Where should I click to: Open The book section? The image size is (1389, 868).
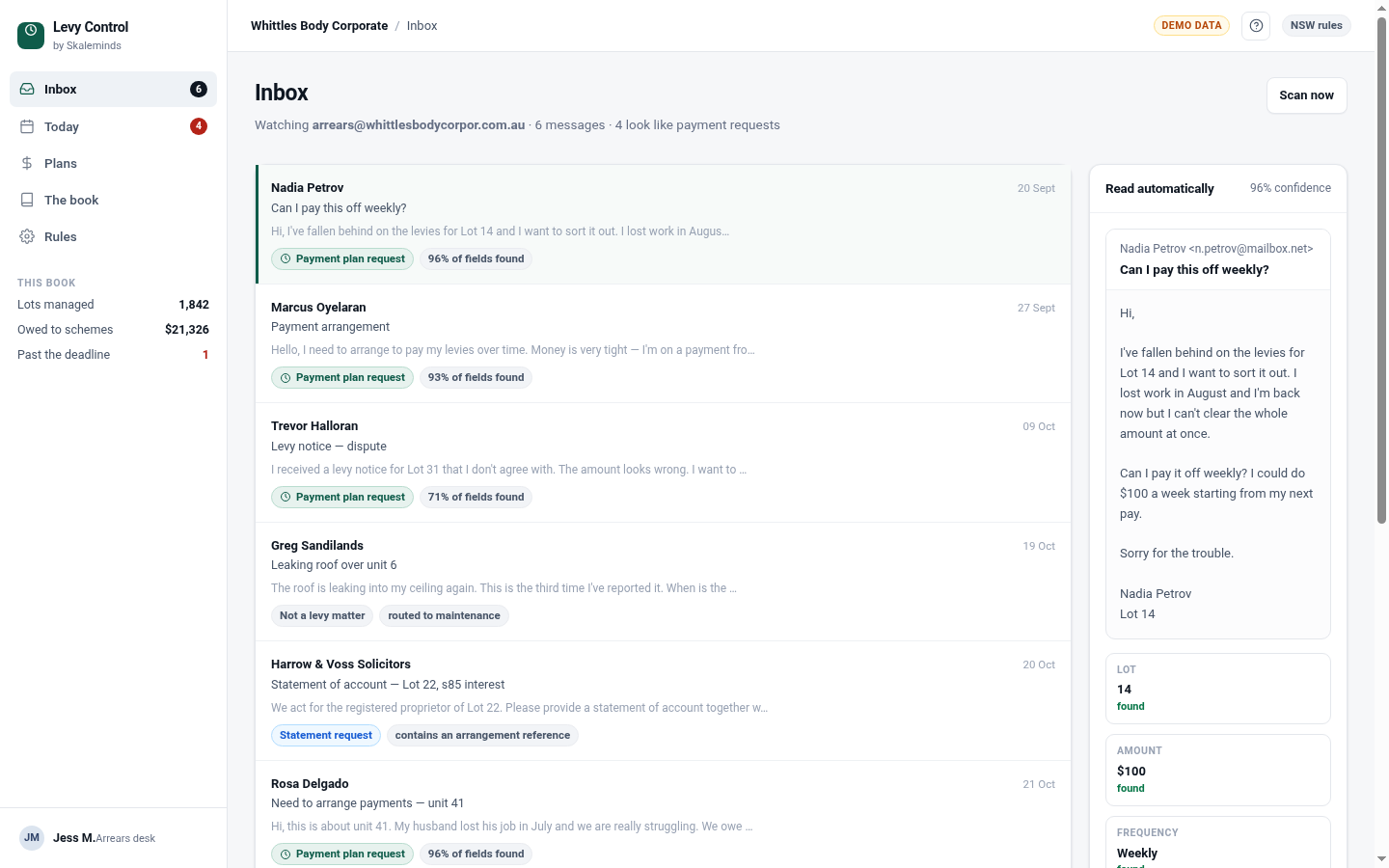pos(113,200)
